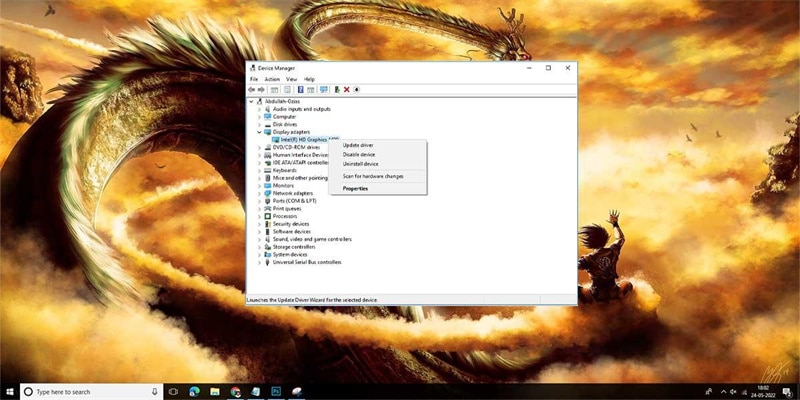800x400 pixels.
Task: Choose Properties in the context menu
Action: coord(378,189)
